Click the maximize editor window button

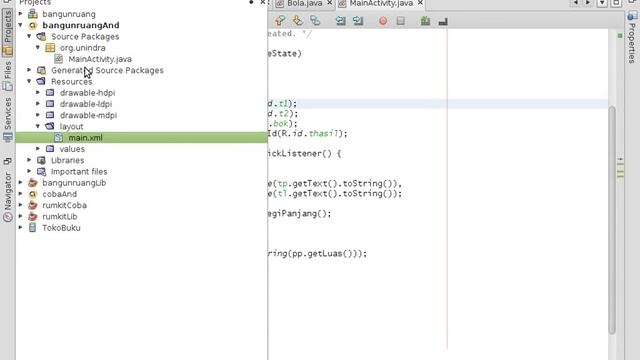click(616, 3)
